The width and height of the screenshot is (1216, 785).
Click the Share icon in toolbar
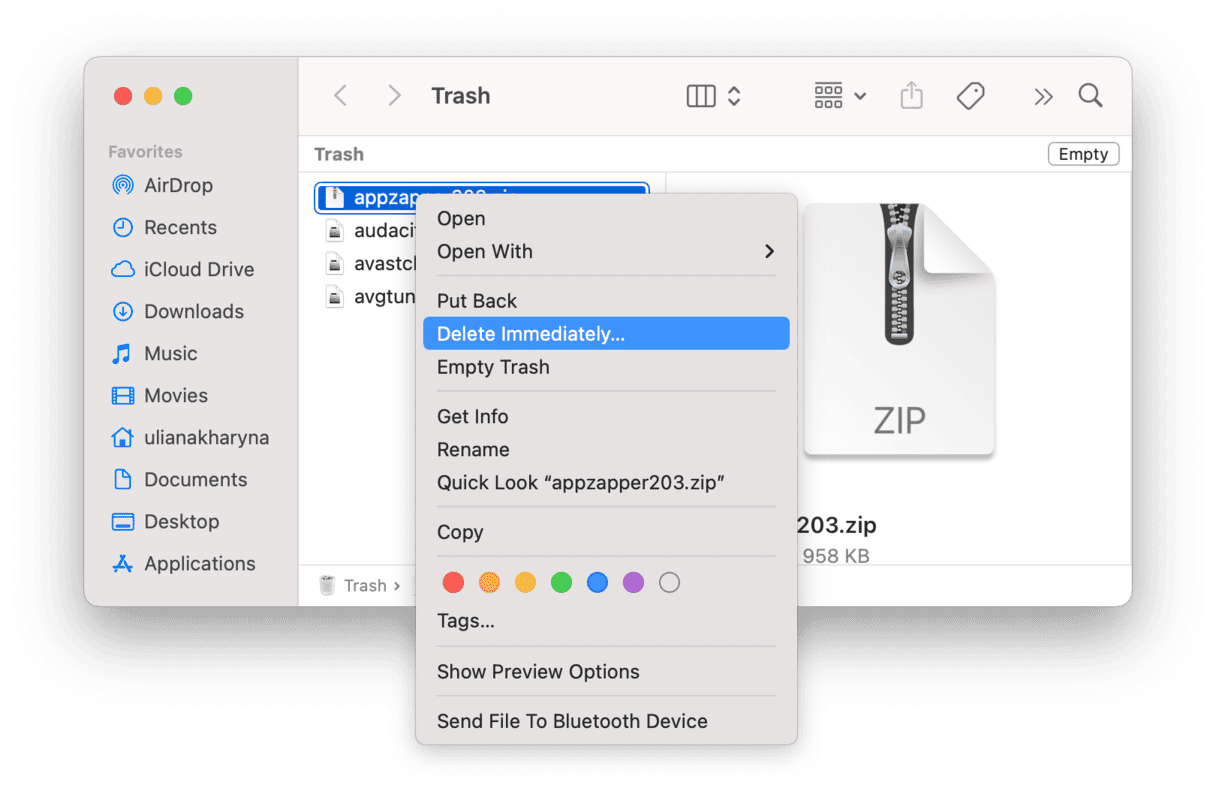pos(911,96)
